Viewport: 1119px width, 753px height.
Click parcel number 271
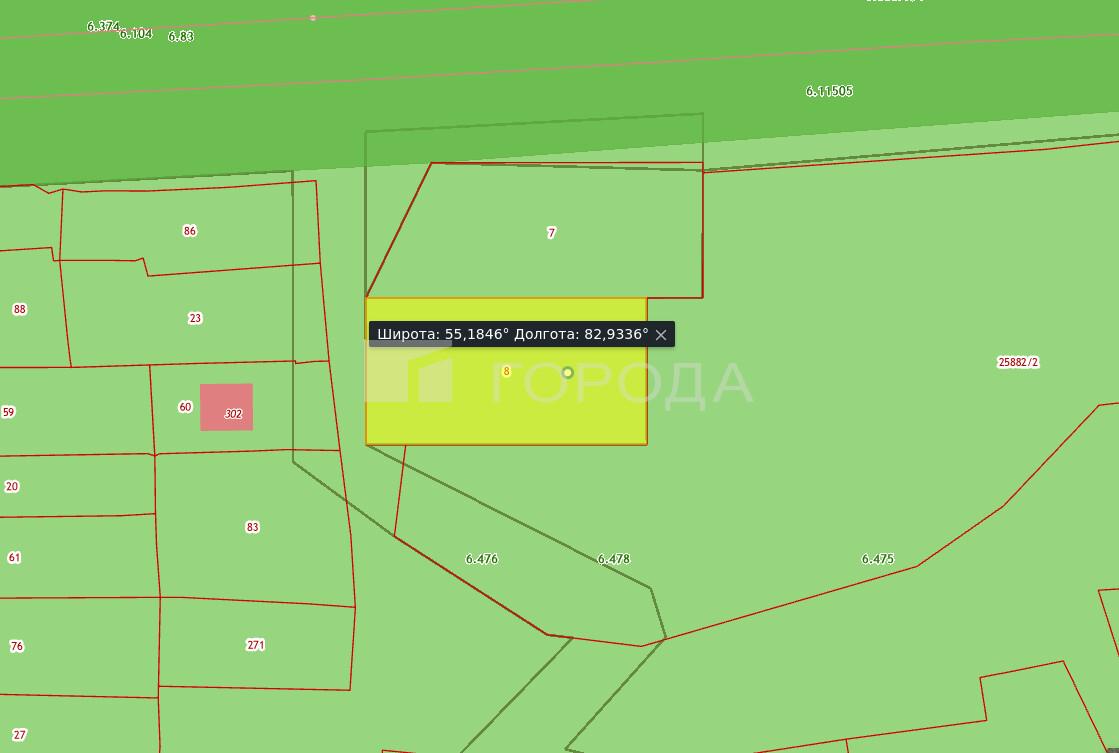[x=256, y=645]
